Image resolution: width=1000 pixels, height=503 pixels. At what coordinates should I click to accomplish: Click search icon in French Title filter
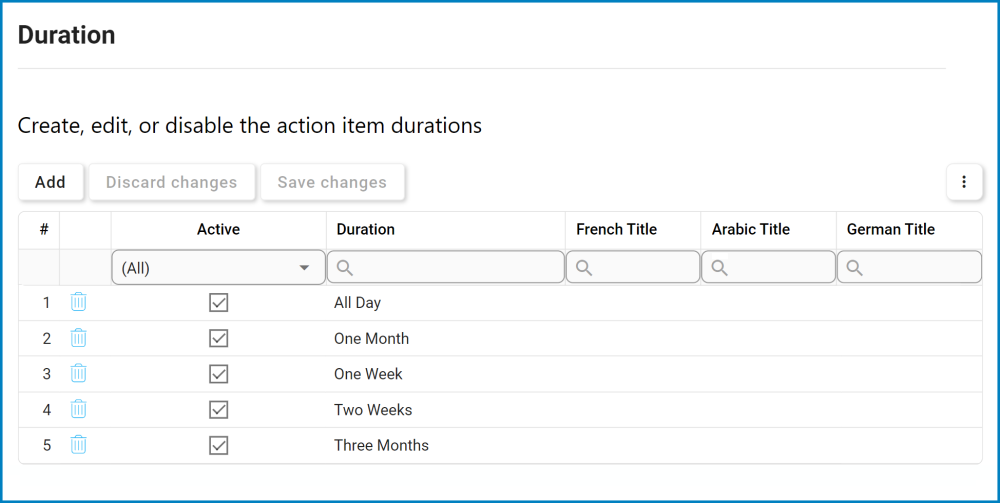click(584, 268)
